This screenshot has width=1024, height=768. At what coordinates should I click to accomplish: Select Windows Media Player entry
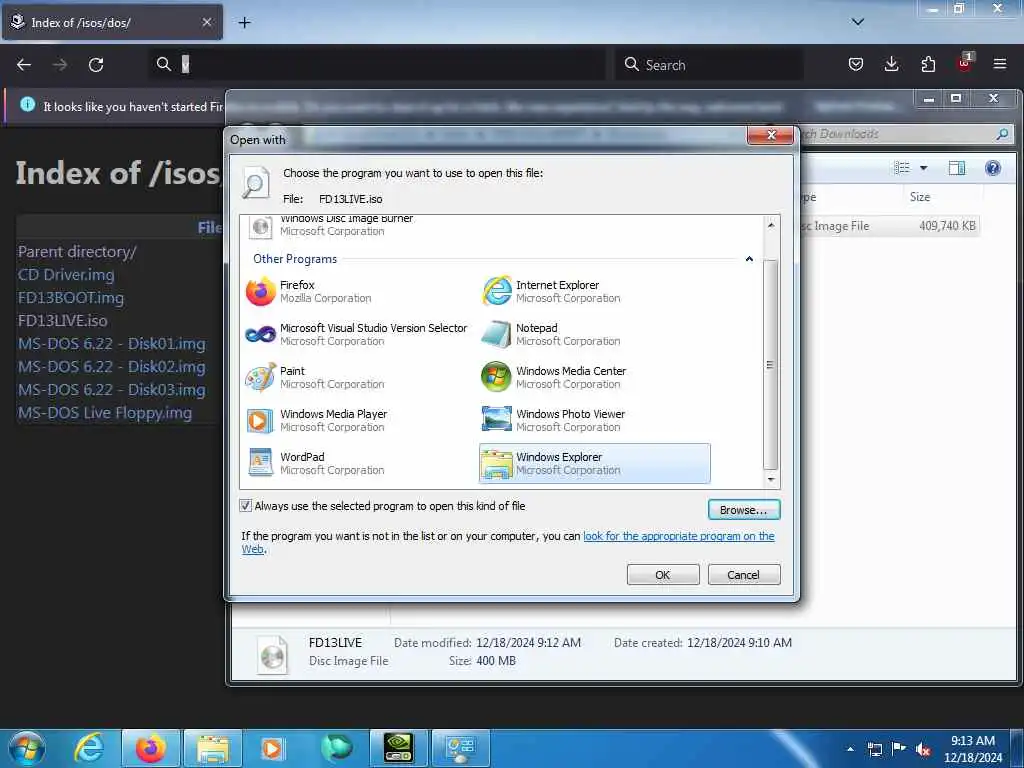[358, 421]
